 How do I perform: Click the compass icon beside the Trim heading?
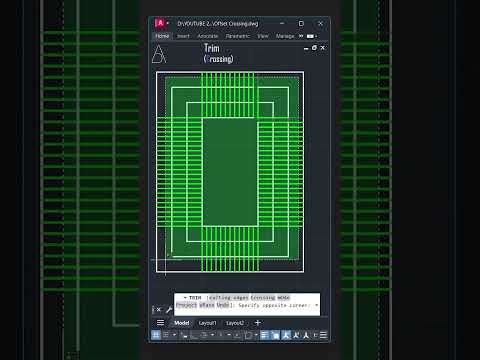[x=159, y=54]
